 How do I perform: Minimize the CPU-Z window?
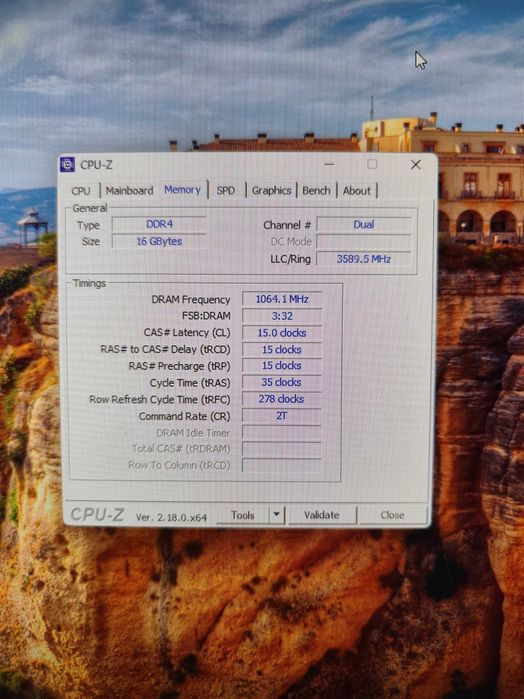click(x=329, y=164)
